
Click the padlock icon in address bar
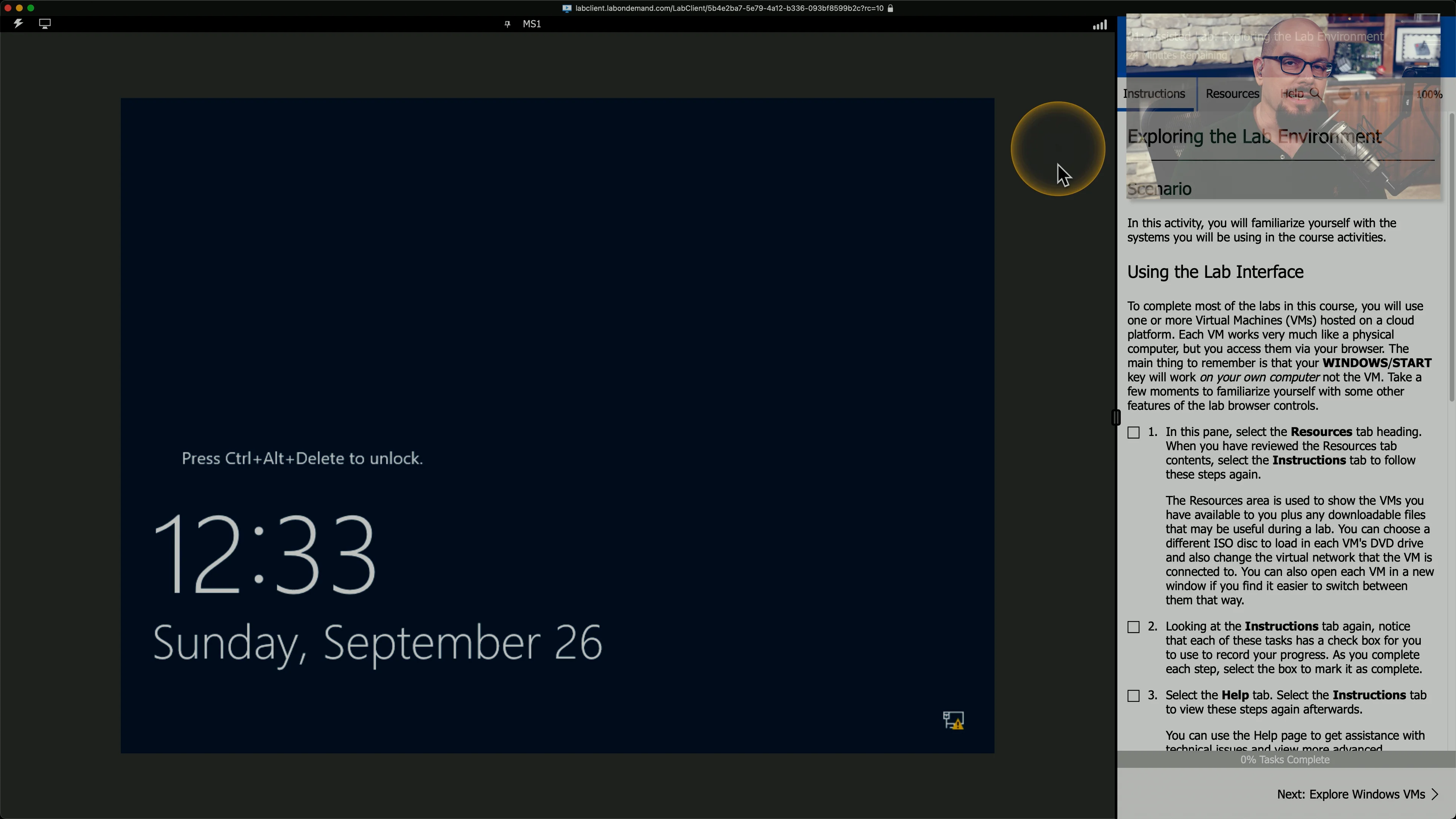point(890,8)
